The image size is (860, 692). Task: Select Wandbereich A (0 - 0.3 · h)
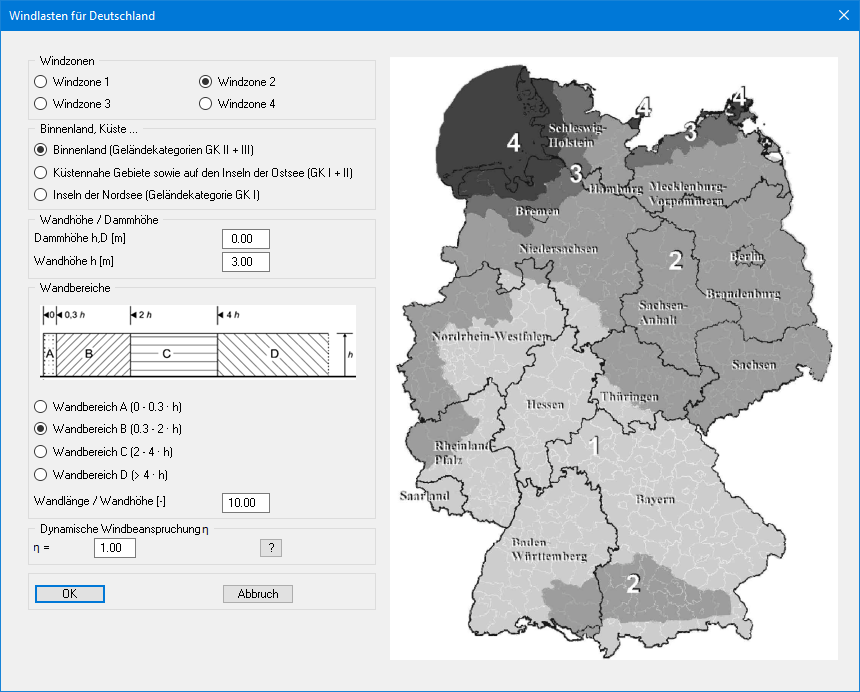(40, 405)
